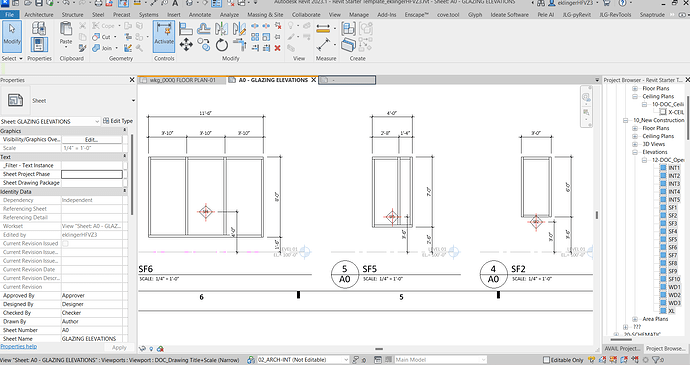The height and width of the screenshot is (365, 690).
Task: Toggle the Editable Only checkbox
Action: point(546,360)
